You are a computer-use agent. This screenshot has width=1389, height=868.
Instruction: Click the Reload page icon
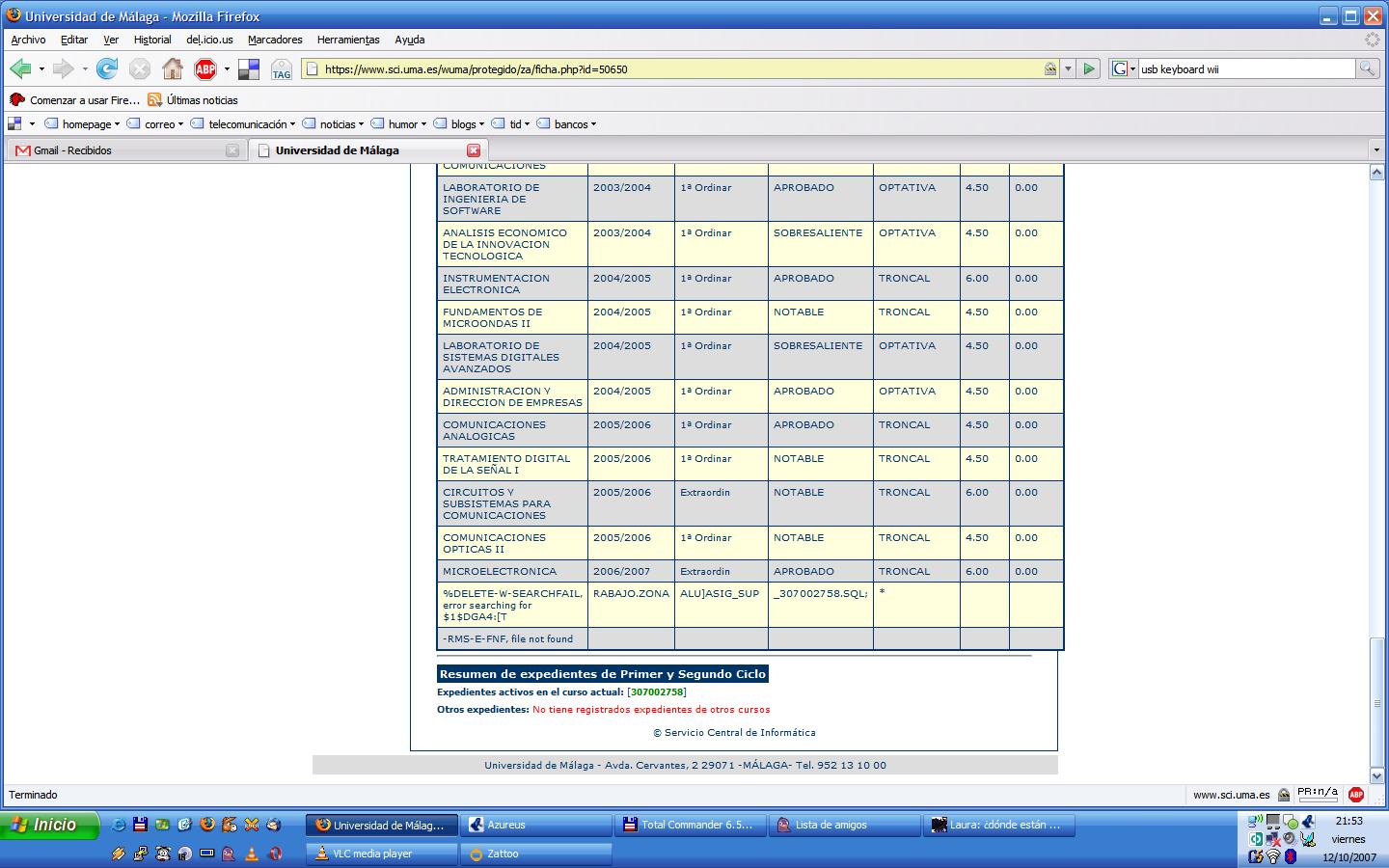click(107, 68)
